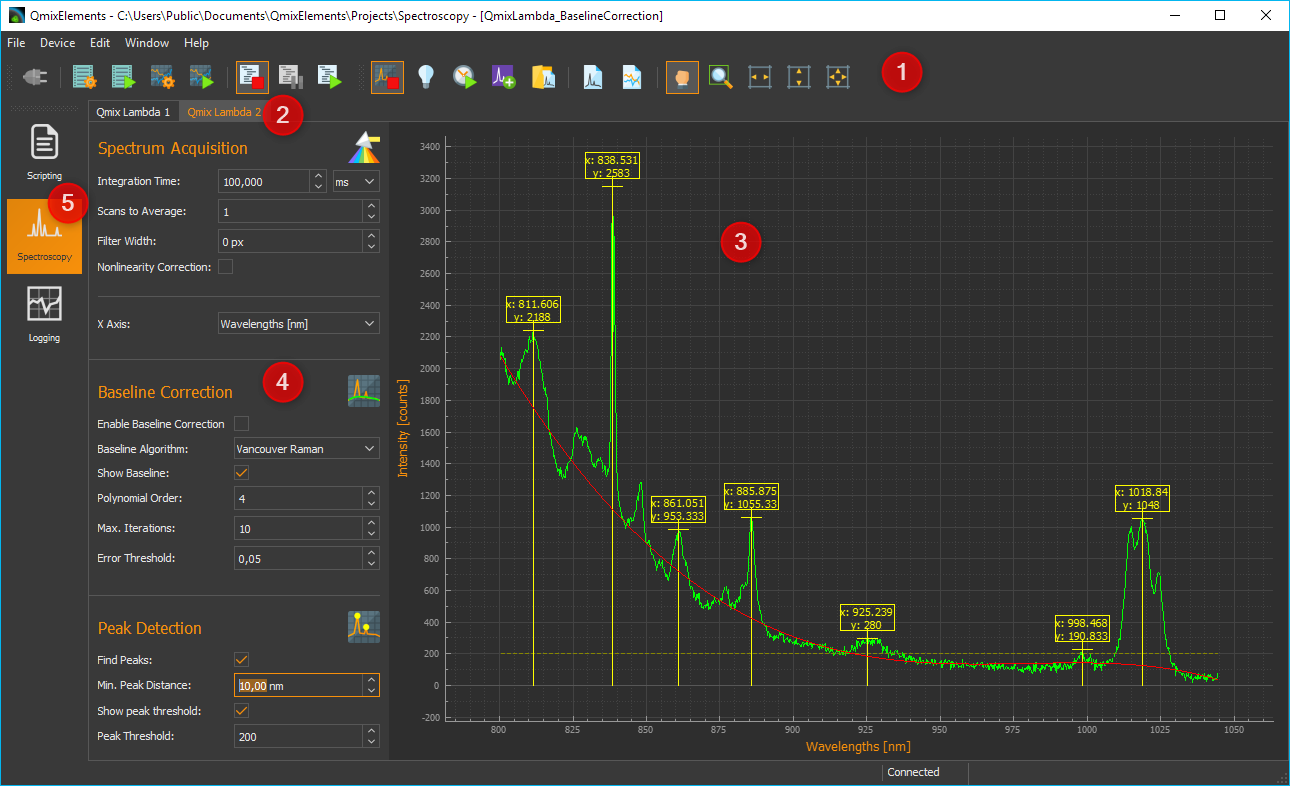Click the Wavelengths [nm] axis title below plot
This screenshot has height=786, width=1290.
(858, 746)
